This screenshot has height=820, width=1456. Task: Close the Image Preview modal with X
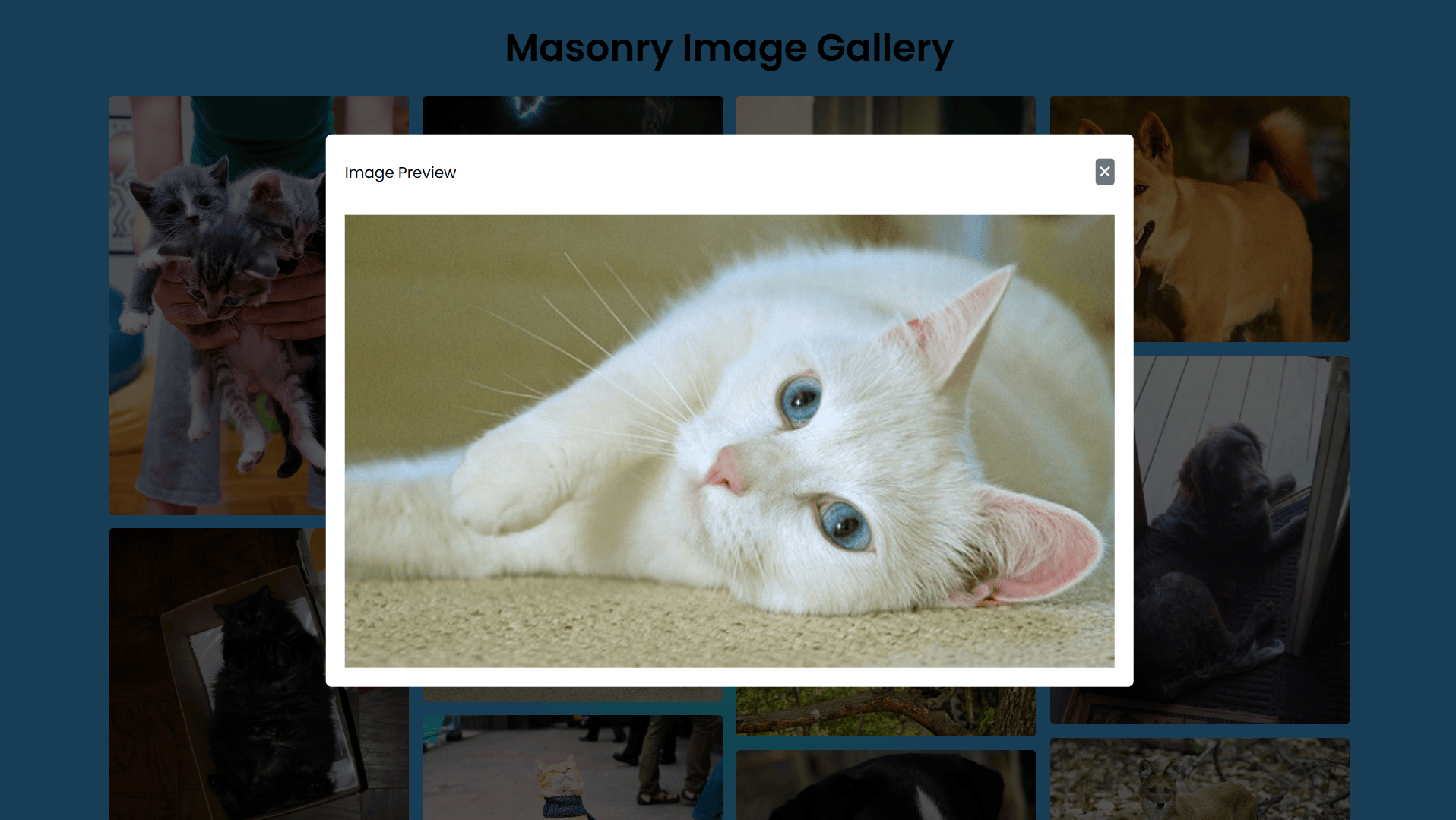(x=1104, y=172)
